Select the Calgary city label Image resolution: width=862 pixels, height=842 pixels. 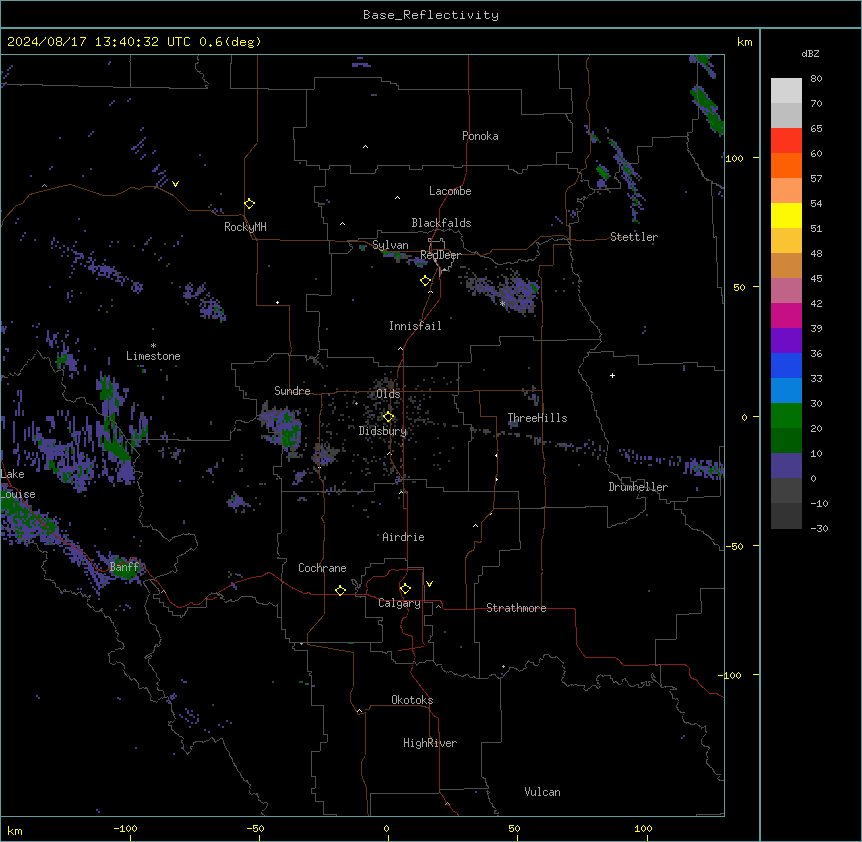point(399,603)
